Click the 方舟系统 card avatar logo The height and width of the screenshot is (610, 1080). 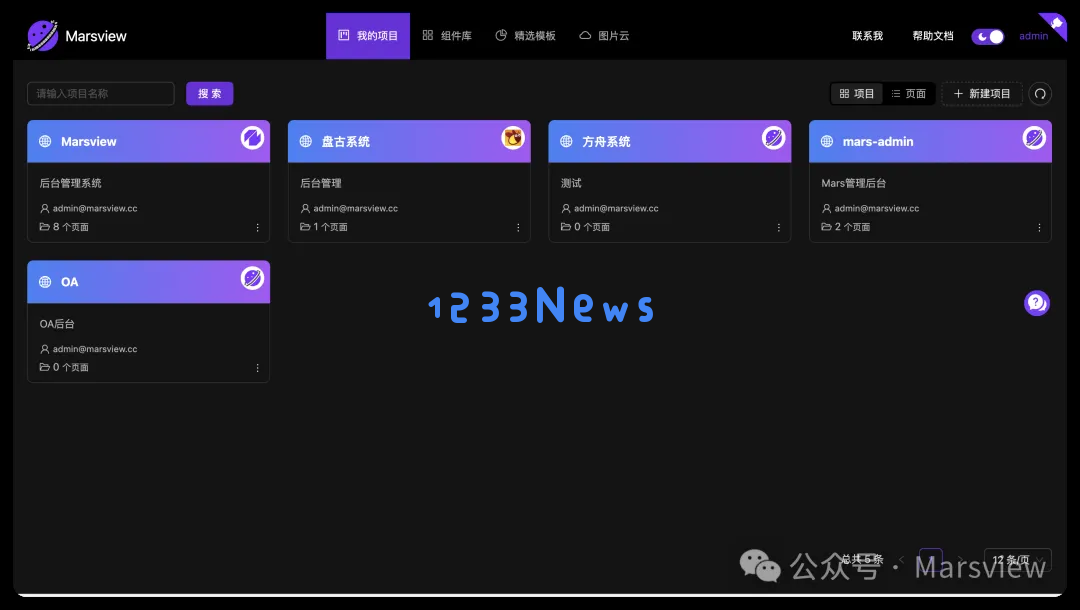[x=773, y=138]
